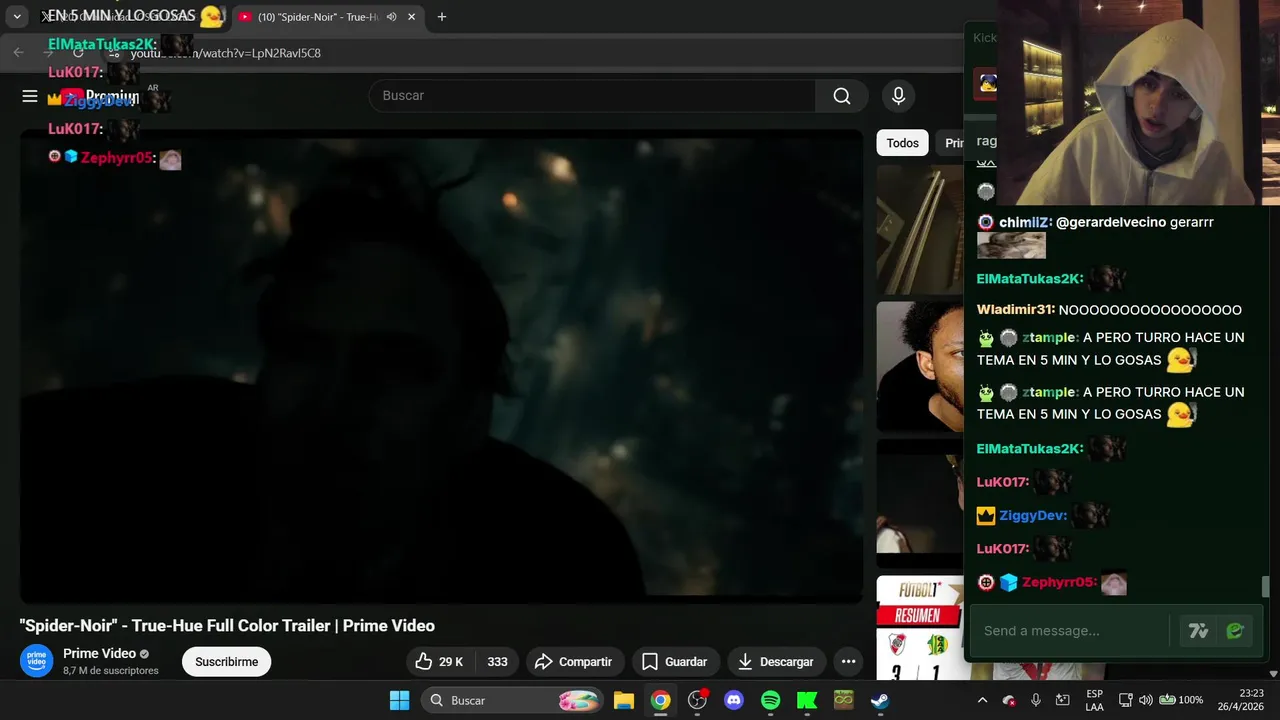Expand the tab search dropdown arrow
1280x720 pixels.
[17, 17]
